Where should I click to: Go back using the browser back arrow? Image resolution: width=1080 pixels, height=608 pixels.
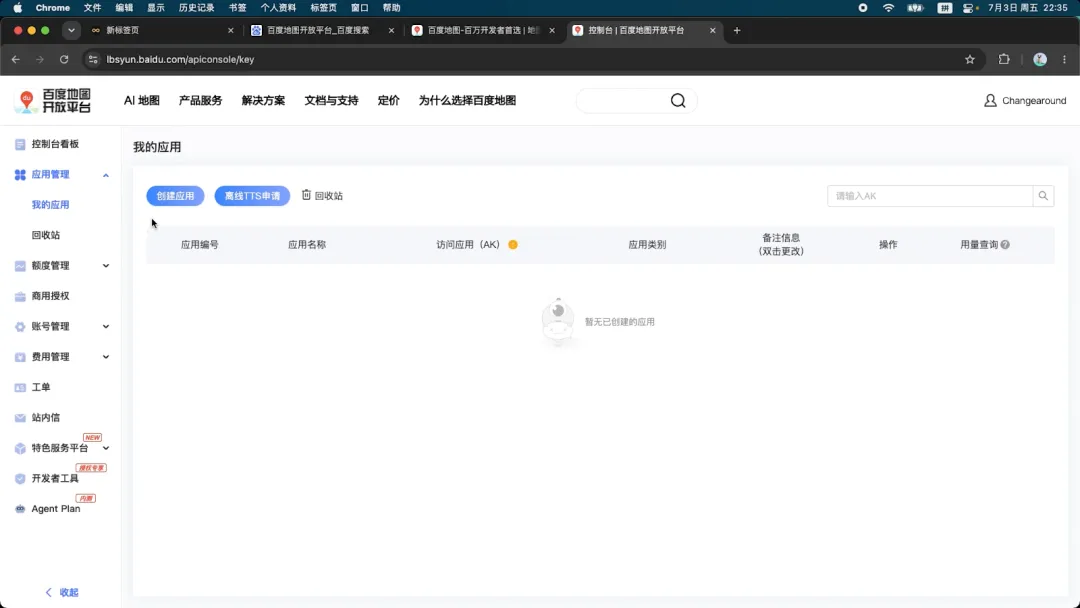coord(15,59)
